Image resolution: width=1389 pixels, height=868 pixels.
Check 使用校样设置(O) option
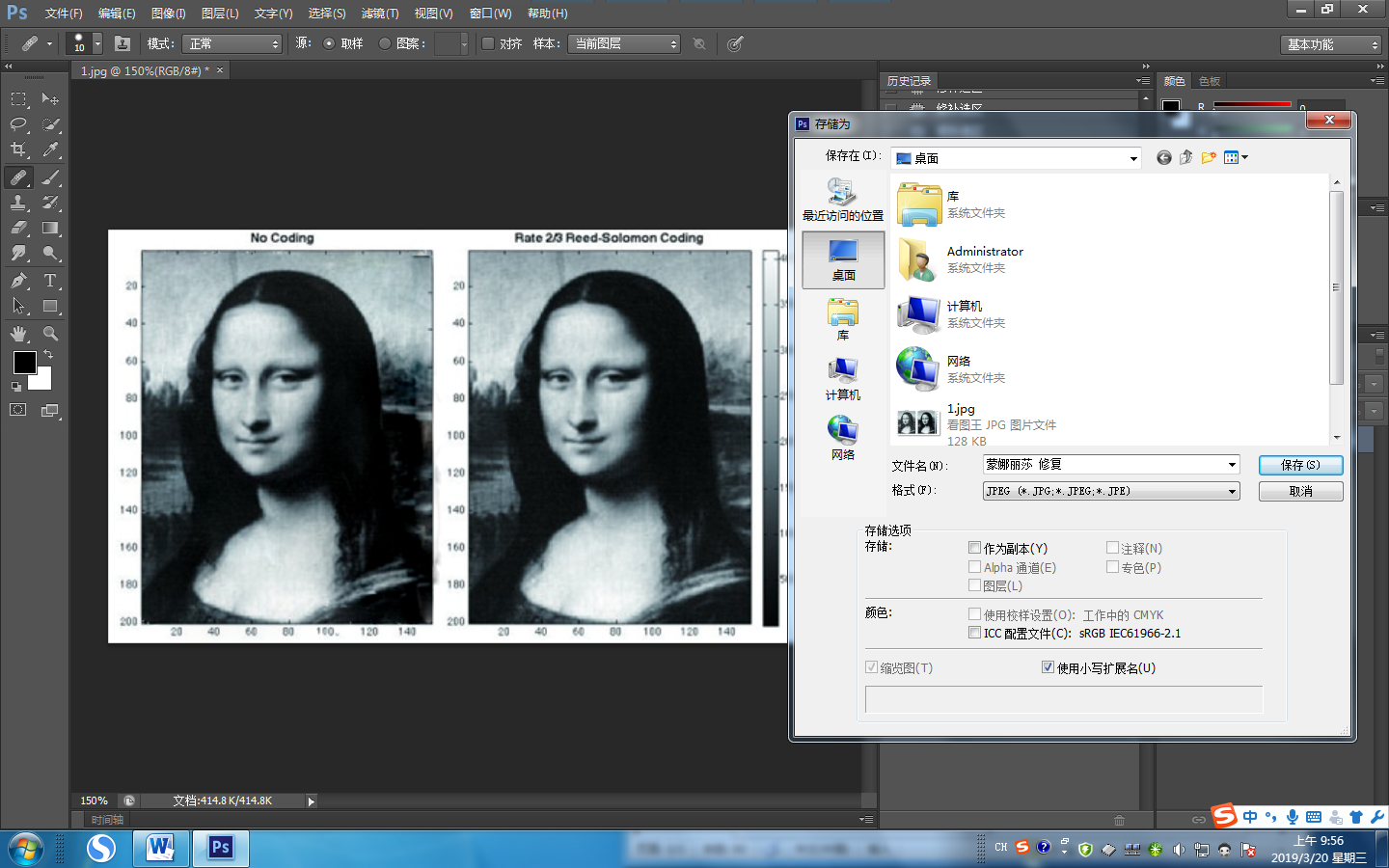(x=974, y=614)
